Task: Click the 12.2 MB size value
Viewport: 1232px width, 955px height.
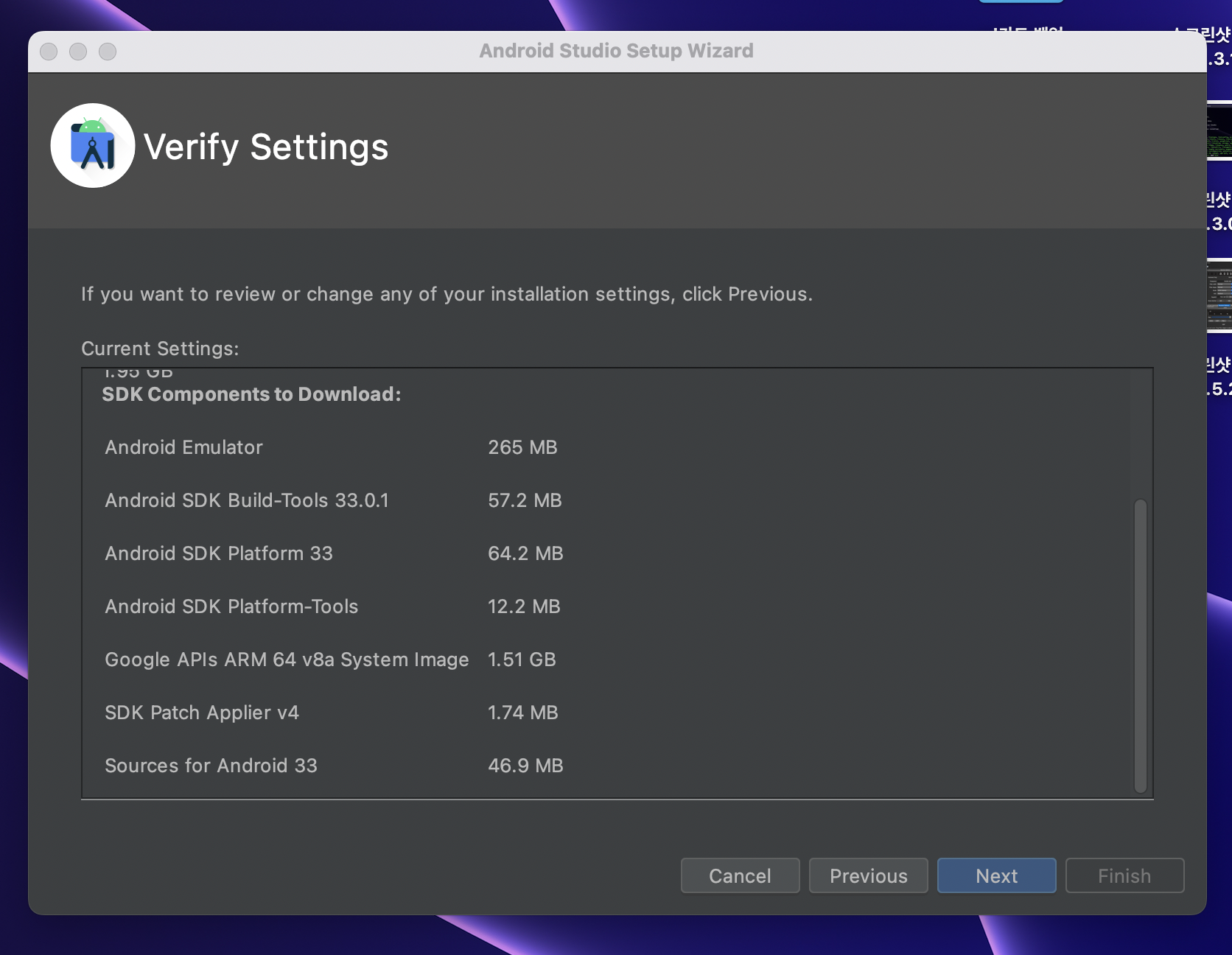Action: tap(524, 606)
